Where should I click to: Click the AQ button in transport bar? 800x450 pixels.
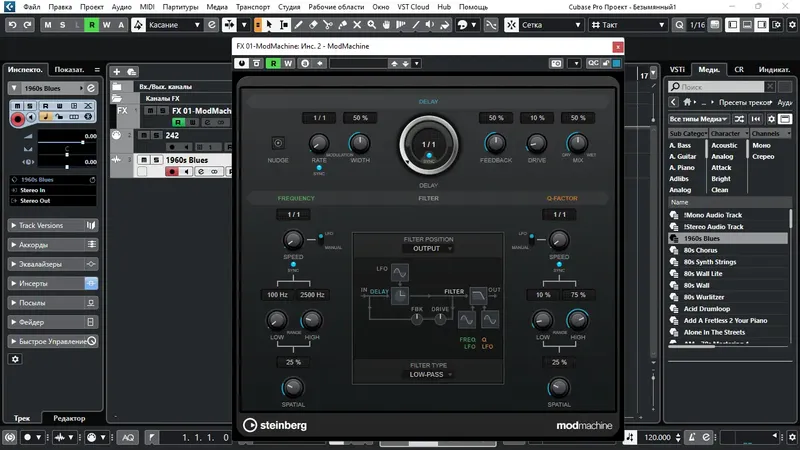click(x=128, y=437)
